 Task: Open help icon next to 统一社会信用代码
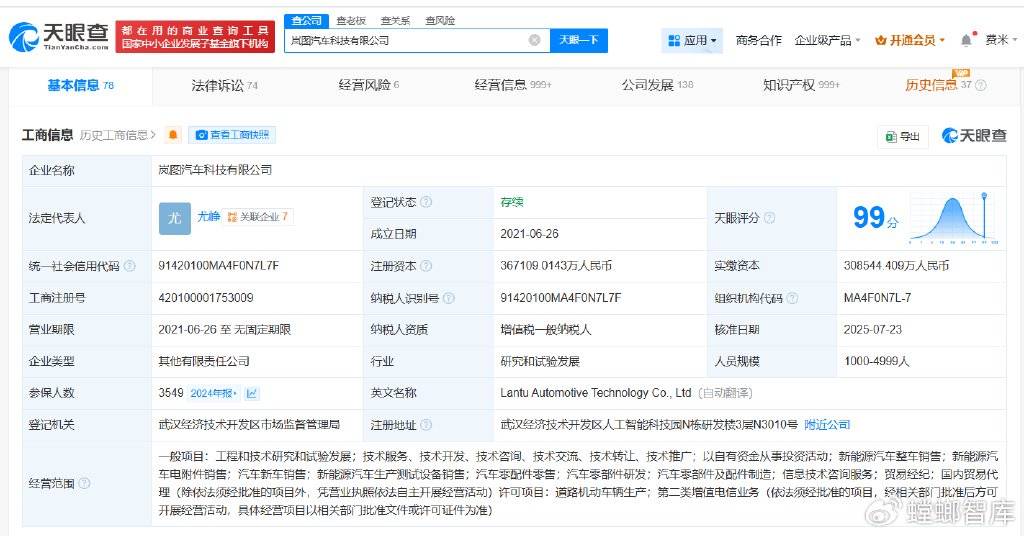pyautogui.click(x=129, y=266)
